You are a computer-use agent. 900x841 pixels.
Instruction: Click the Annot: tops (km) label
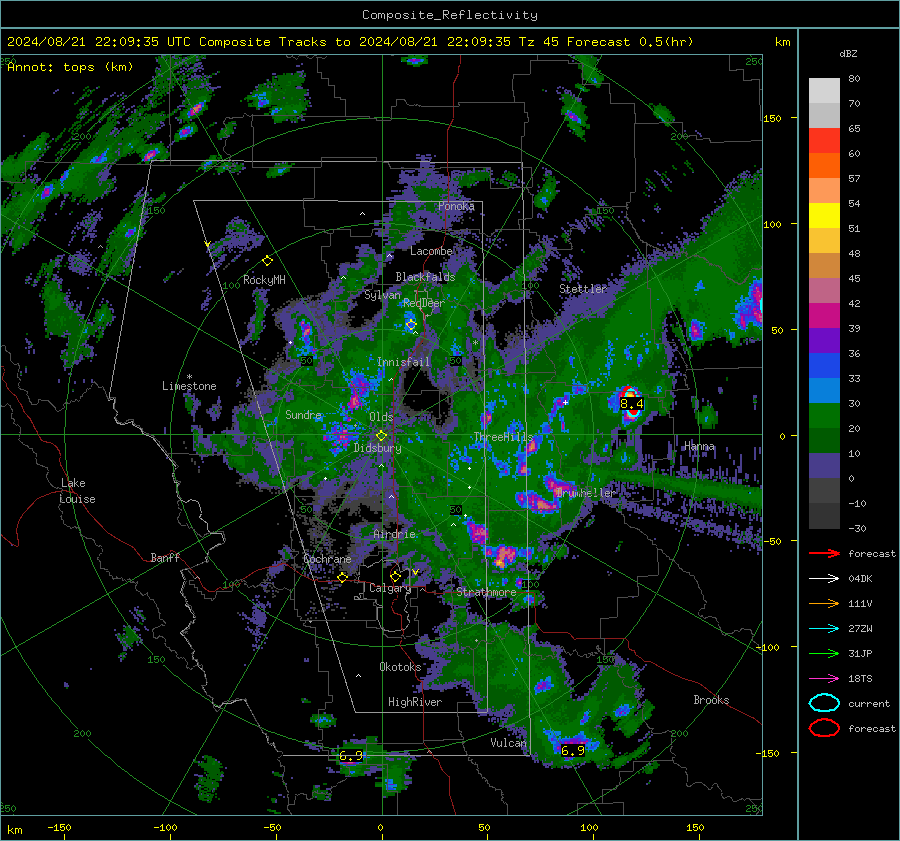pyautogui.click(x=70, y=67)
